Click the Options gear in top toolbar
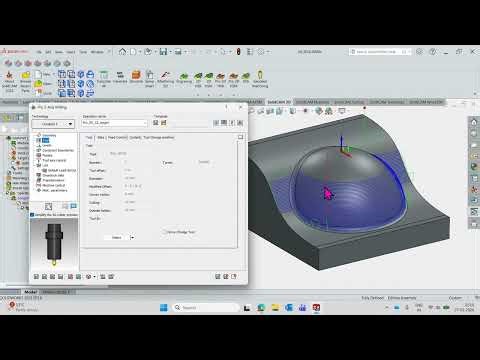Image resolution: width=480 pixels, height=360 pixels. pyautogui.click(x=261, y=52)
